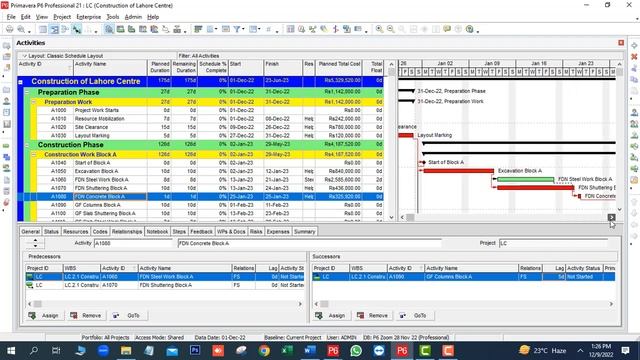The image size is (640, 360).
Task: Collapse Construction Work Block A group
Action: pos(33,155)
